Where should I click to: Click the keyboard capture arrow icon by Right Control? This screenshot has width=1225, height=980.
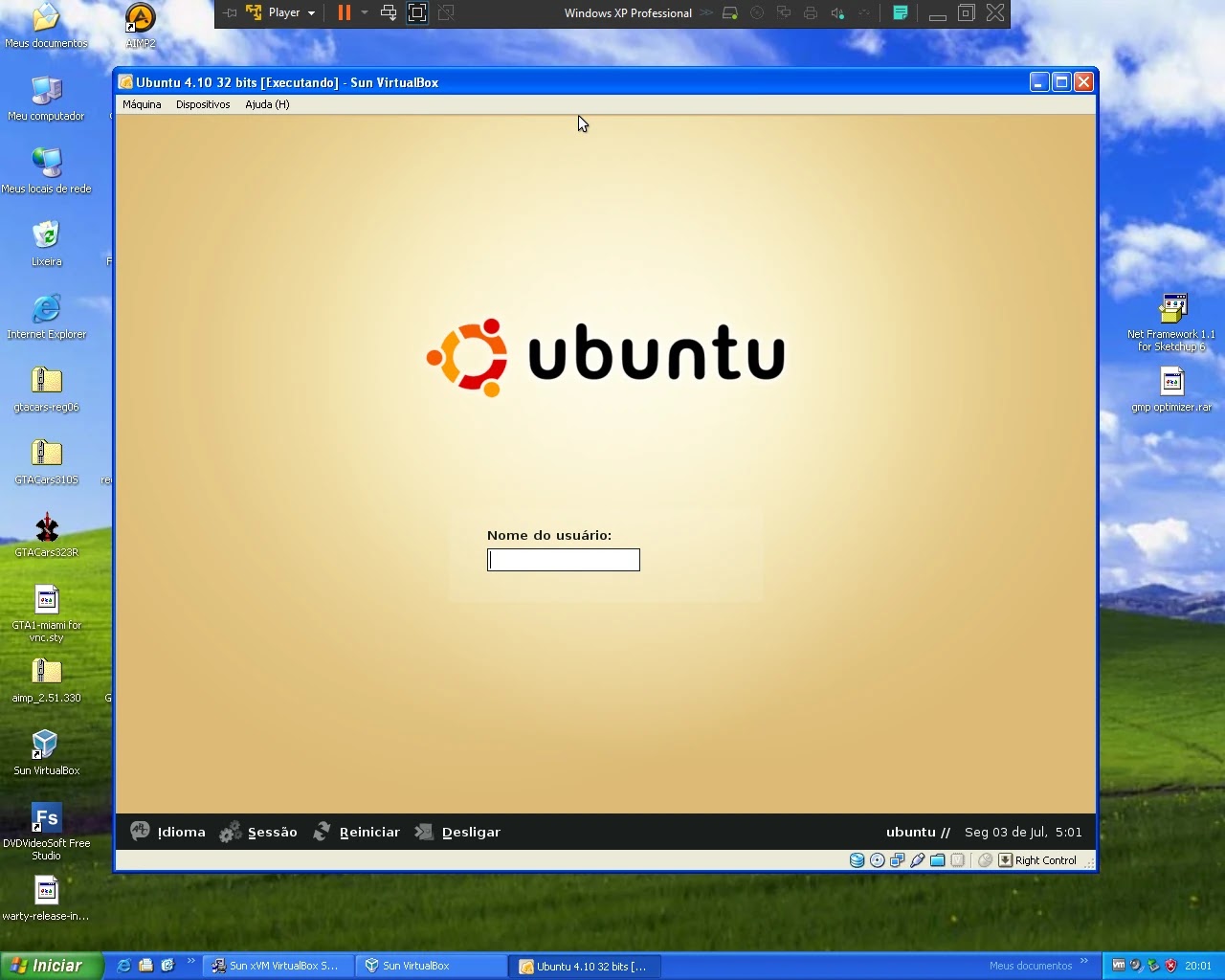pyautogui.click(x=1005, y=860)
